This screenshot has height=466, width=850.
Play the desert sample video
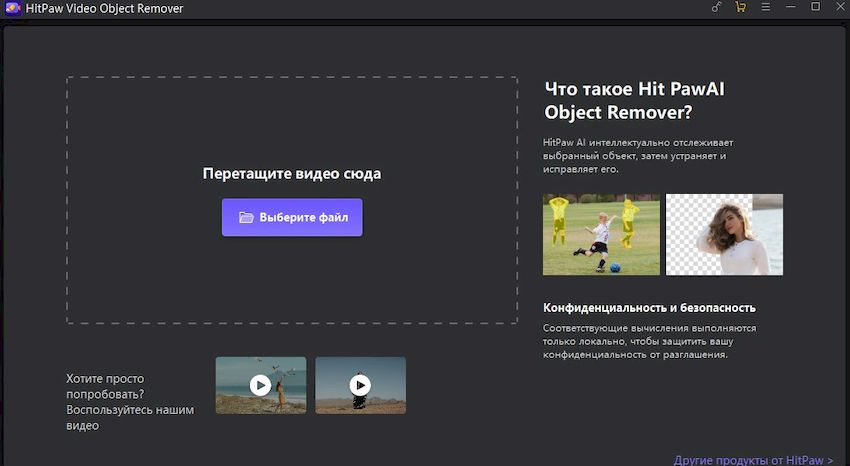tap(360, 385)
